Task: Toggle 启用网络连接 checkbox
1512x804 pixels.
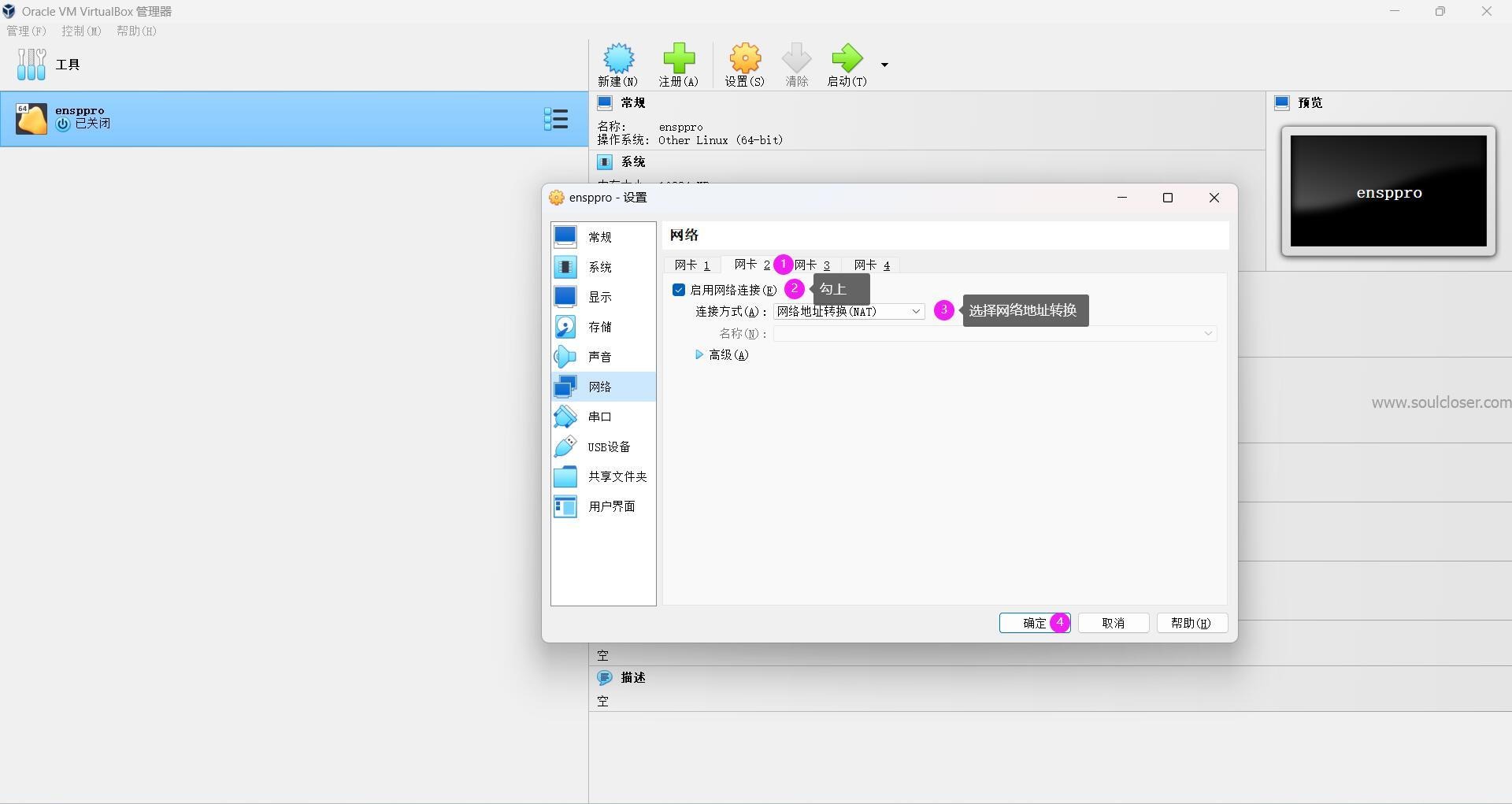Action: pyautogui.click(x=679, y=290)
